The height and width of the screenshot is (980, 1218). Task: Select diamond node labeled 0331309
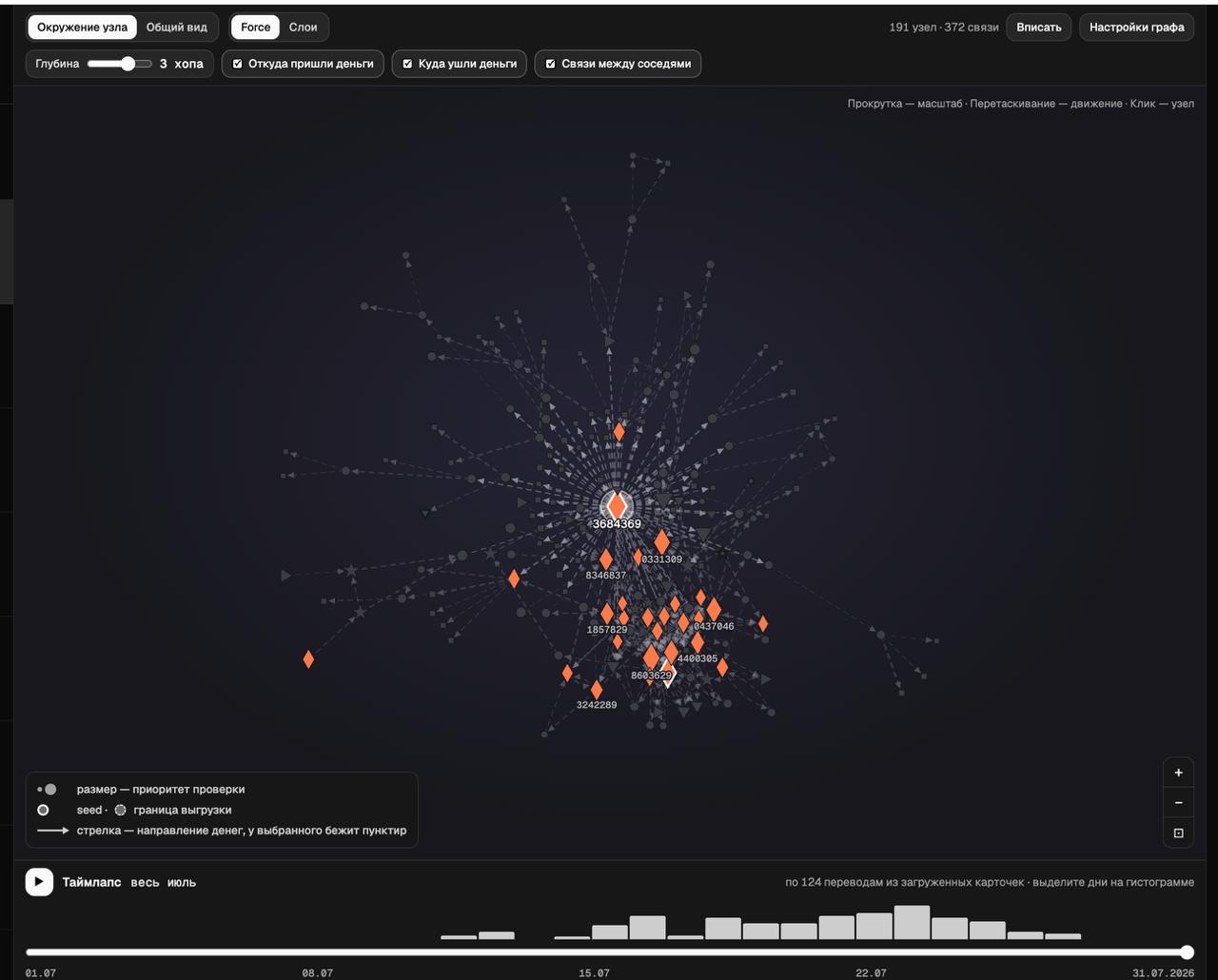661,542
